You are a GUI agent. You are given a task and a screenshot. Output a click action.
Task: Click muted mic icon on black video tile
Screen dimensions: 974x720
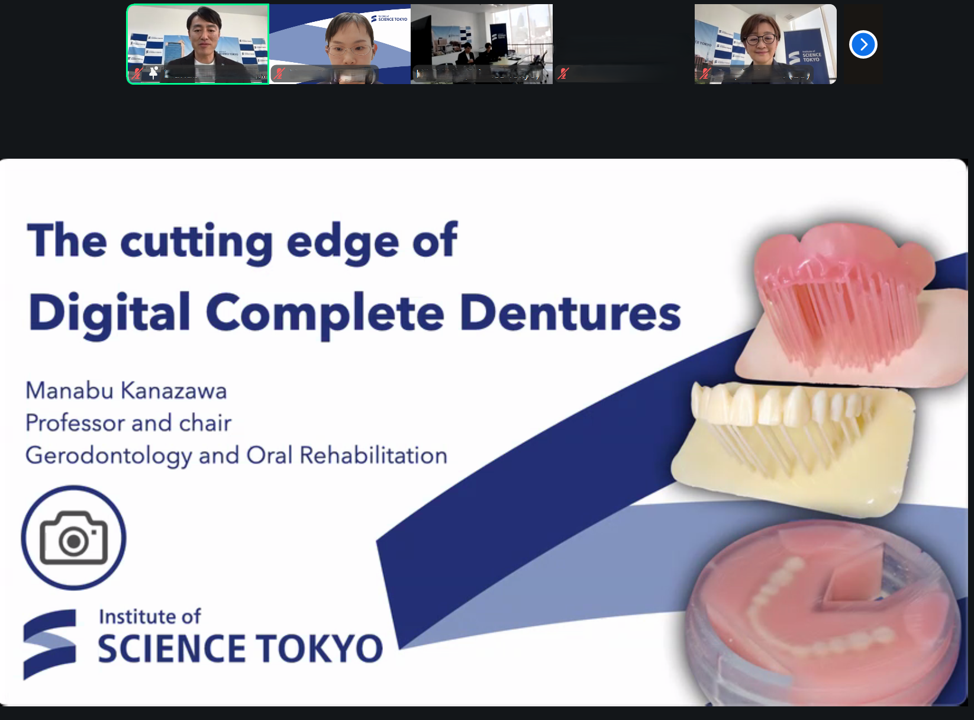[x=563, y=74]
